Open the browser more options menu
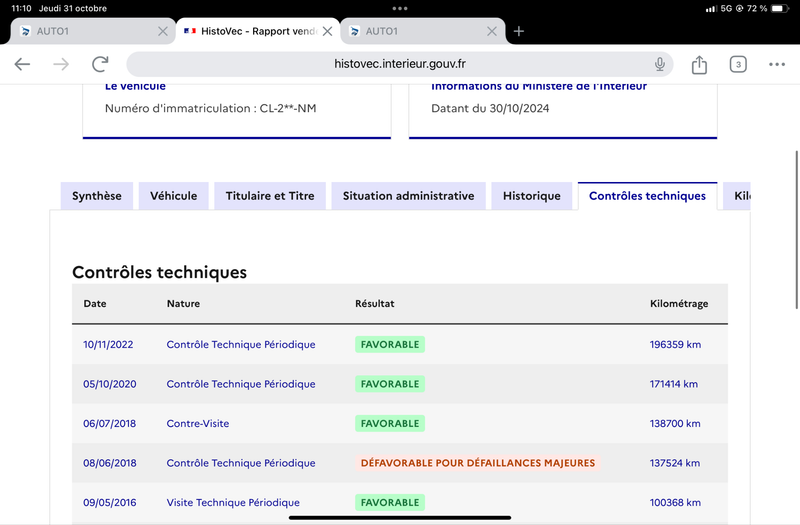The width and height of the screenshot is (800, 525). click(777, 64)
